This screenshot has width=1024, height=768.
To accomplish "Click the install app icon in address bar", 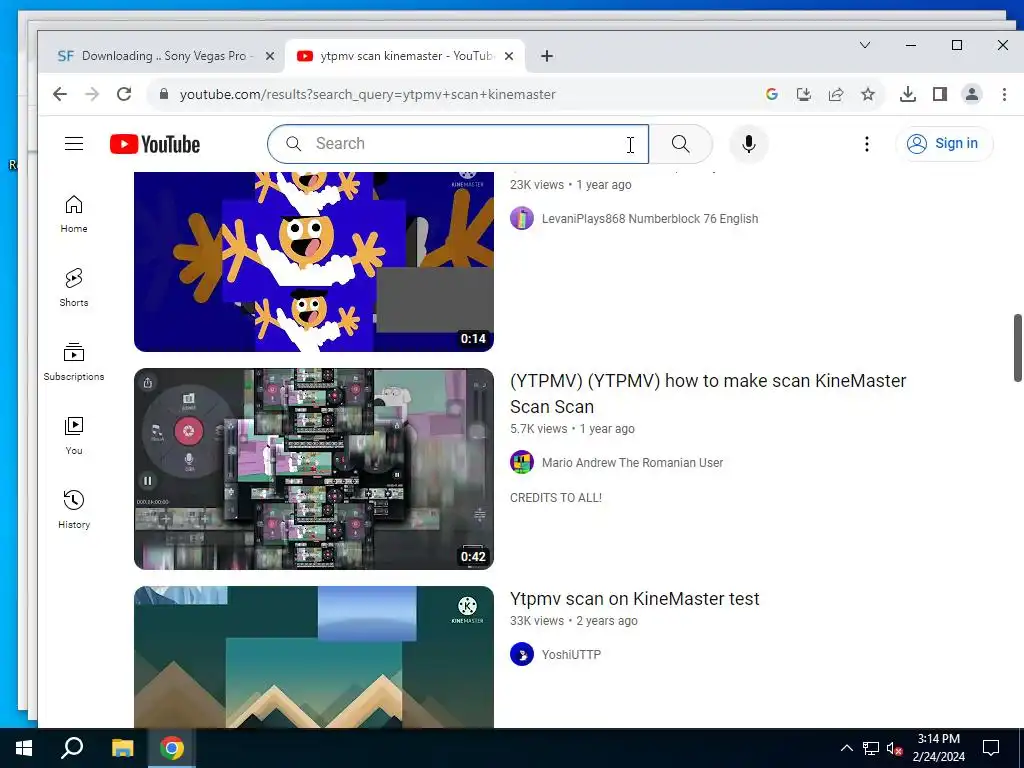I will (804, 94).
